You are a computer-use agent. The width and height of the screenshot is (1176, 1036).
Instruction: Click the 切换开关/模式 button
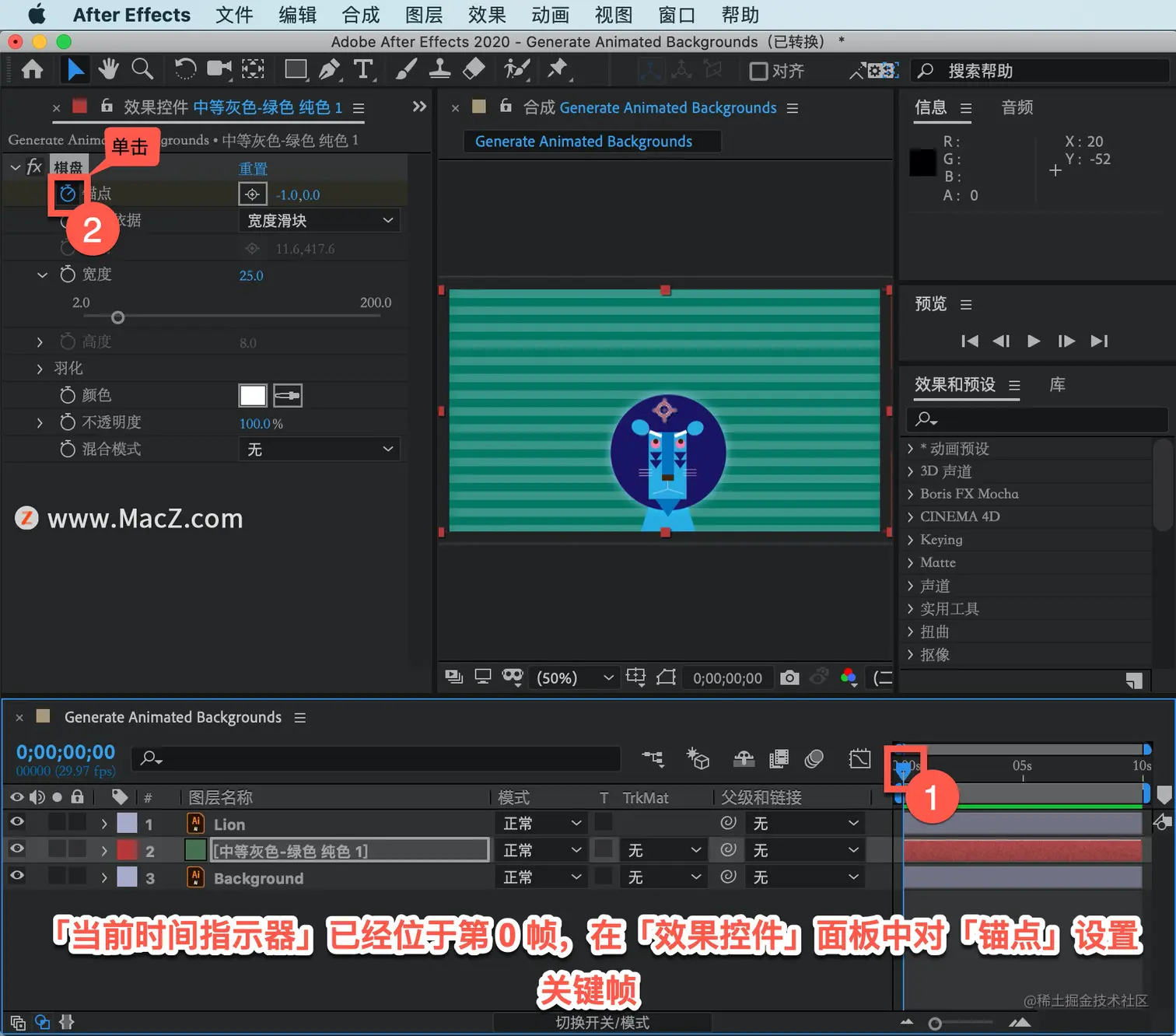602,1023
